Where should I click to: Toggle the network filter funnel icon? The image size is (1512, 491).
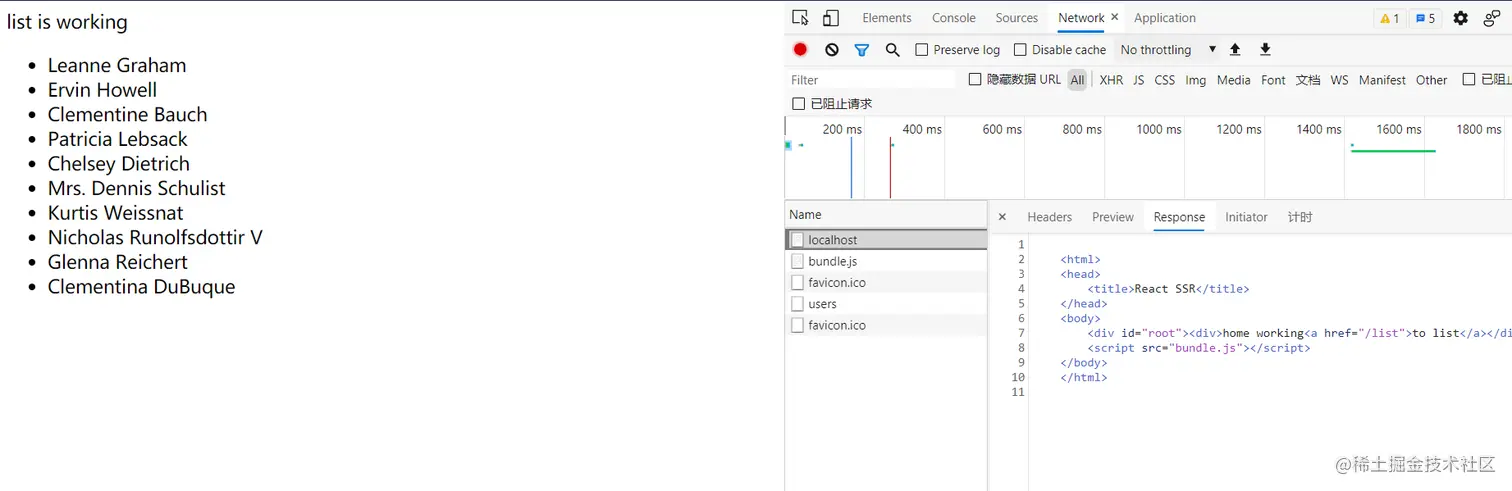click(x=862, y=50)
